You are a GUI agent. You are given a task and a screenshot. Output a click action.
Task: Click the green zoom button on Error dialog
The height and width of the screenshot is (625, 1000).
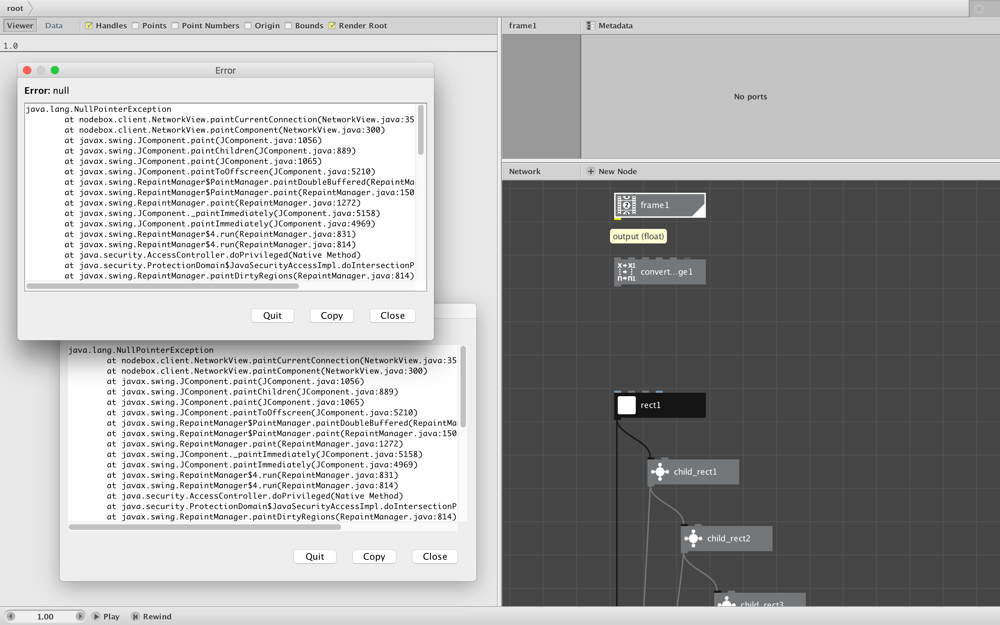[55, 70]
